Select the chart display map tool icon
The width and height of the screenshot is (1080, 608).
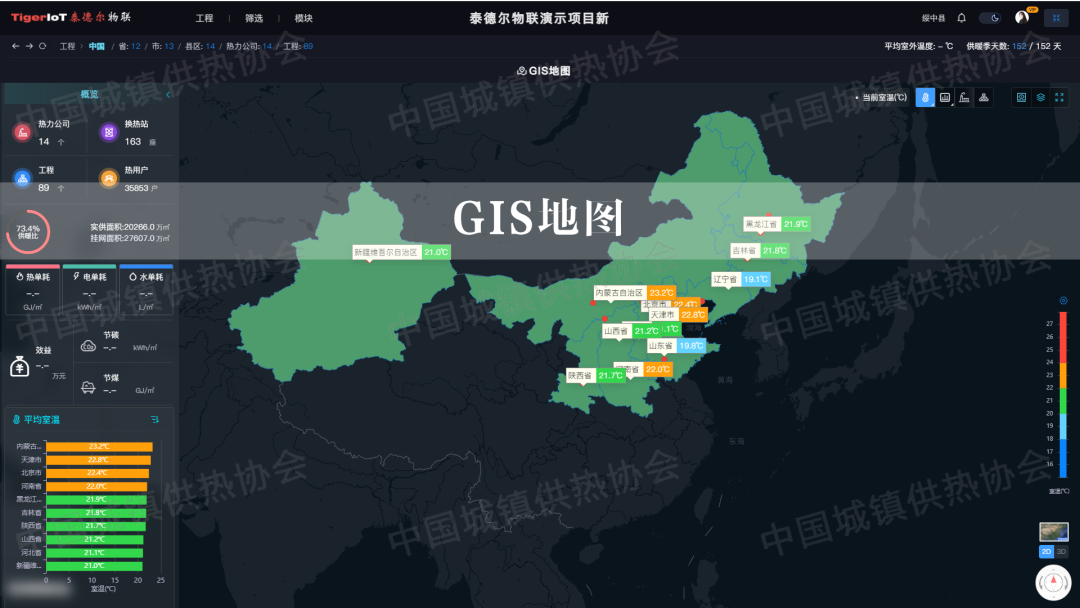coord(945,97)
